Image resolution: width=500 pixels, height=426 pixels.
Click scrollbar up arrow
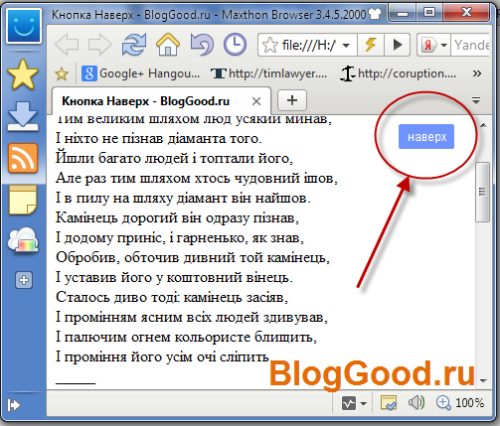[483, 125]
